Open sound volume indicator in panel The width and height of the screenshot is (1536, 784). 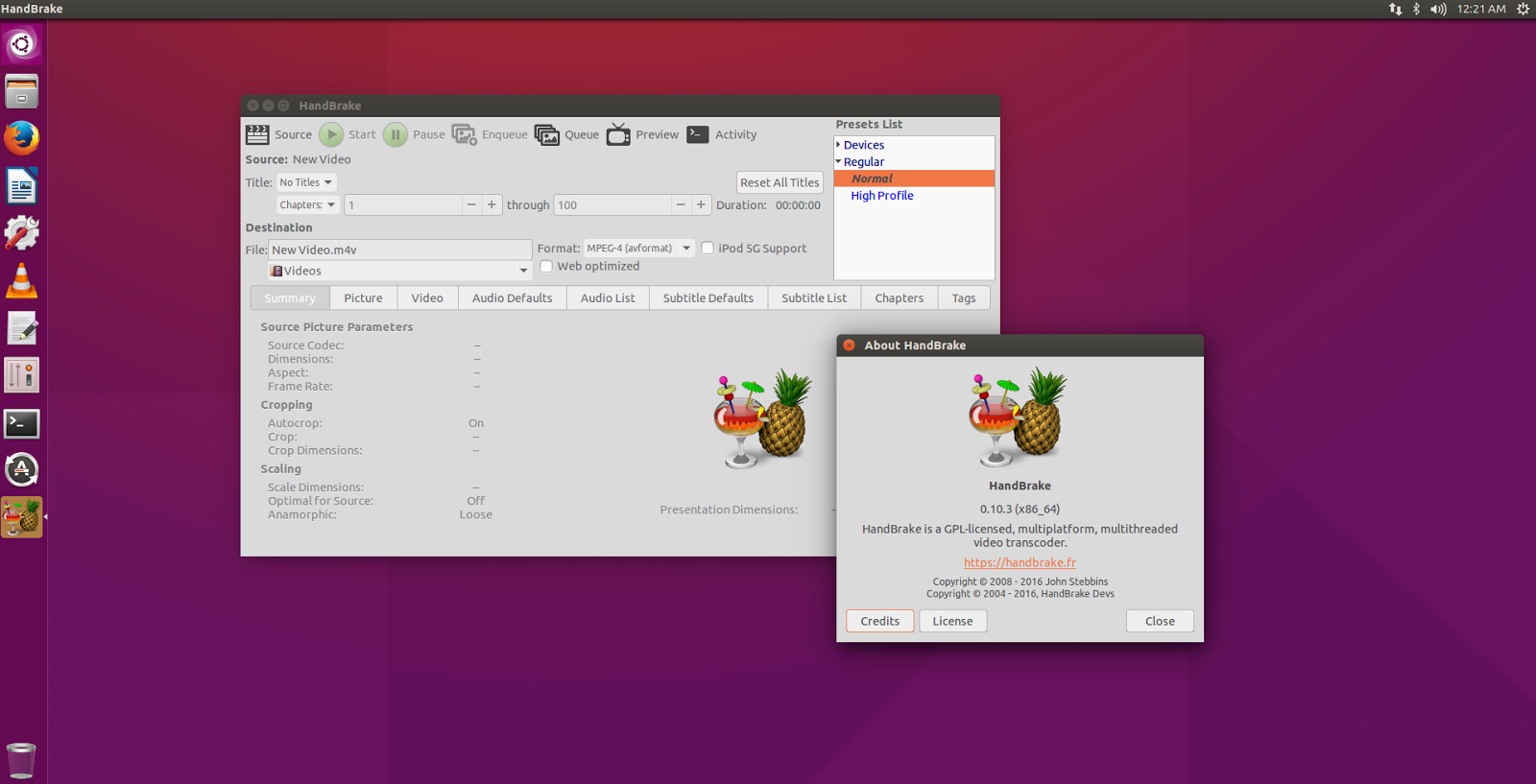1438,9
